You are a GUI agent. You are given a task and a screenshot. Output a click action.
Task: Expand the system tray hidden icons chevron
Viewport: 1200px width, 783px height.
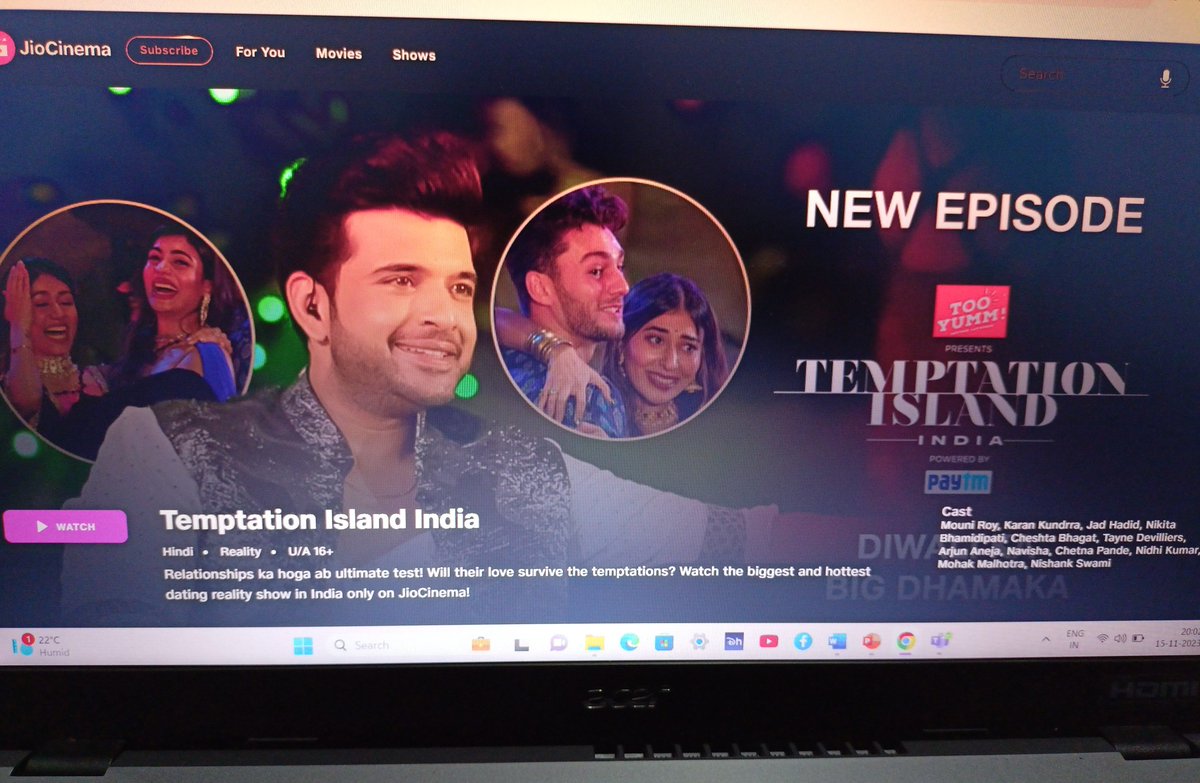pyautogui.click(x=1046, y=638)
